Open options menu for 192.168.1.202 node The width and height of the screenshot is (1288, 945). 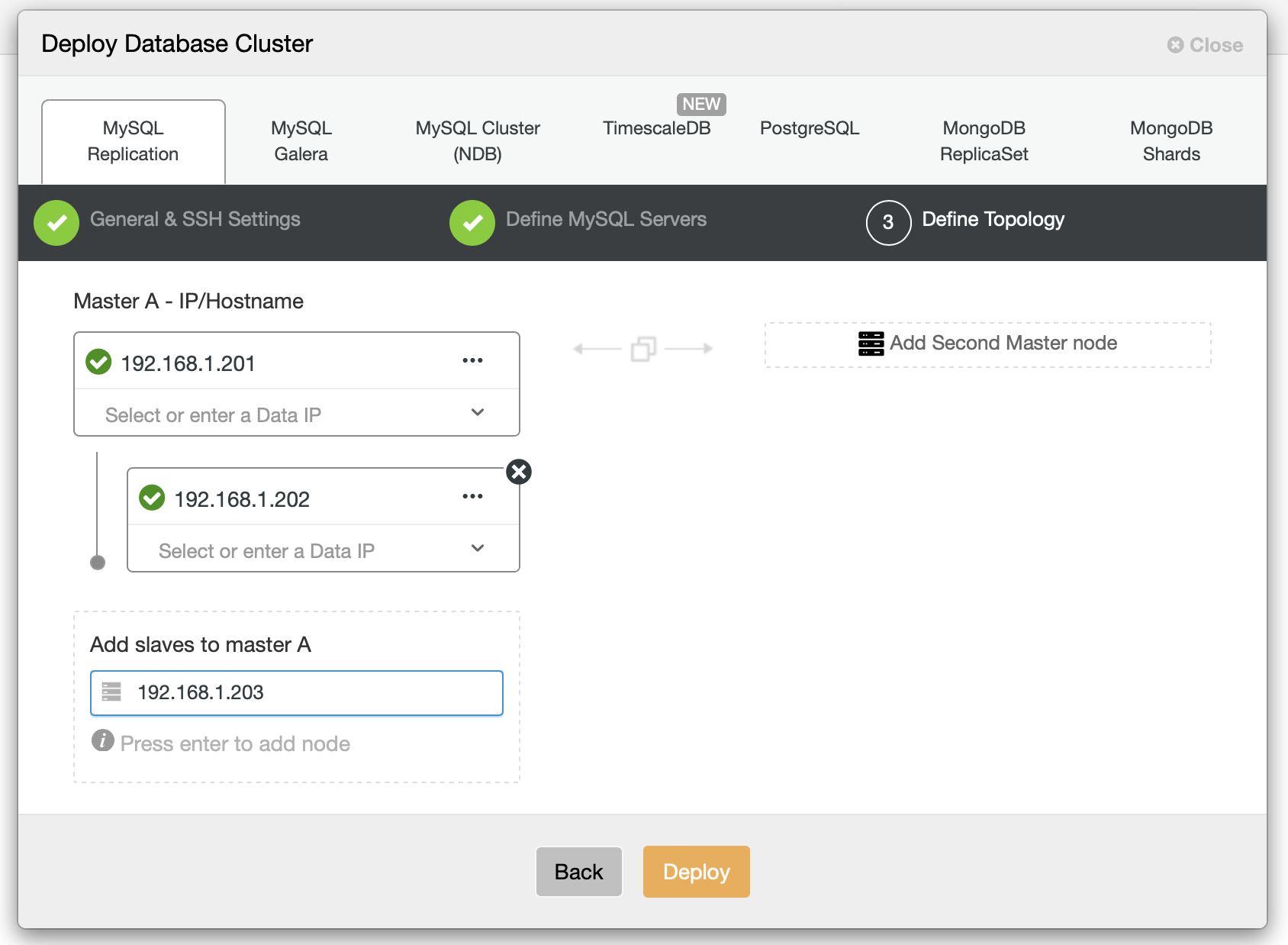click(x=472, y=496)
